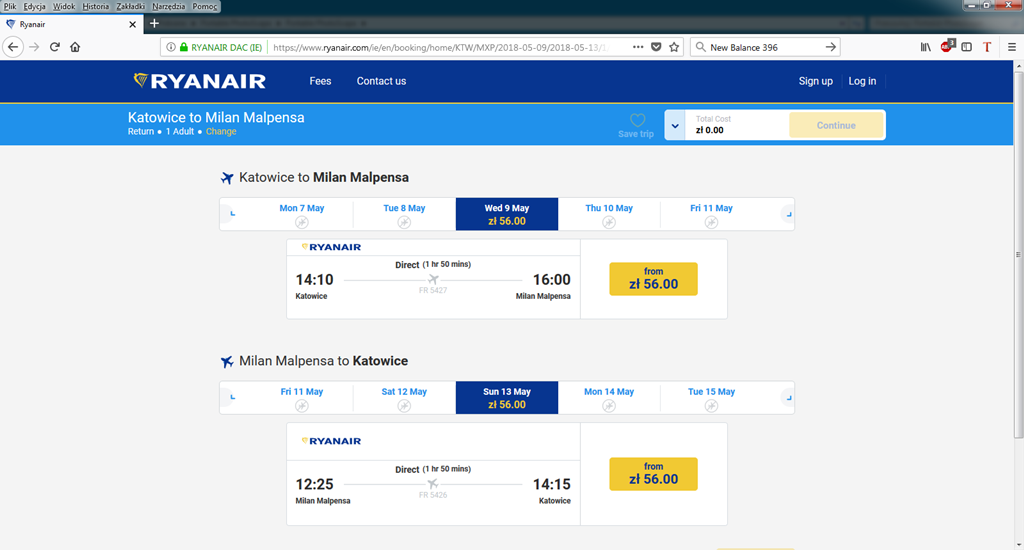Click the vertical page scrollbar
Viewport: 1024px width, 550px height.
(1018, 255)
